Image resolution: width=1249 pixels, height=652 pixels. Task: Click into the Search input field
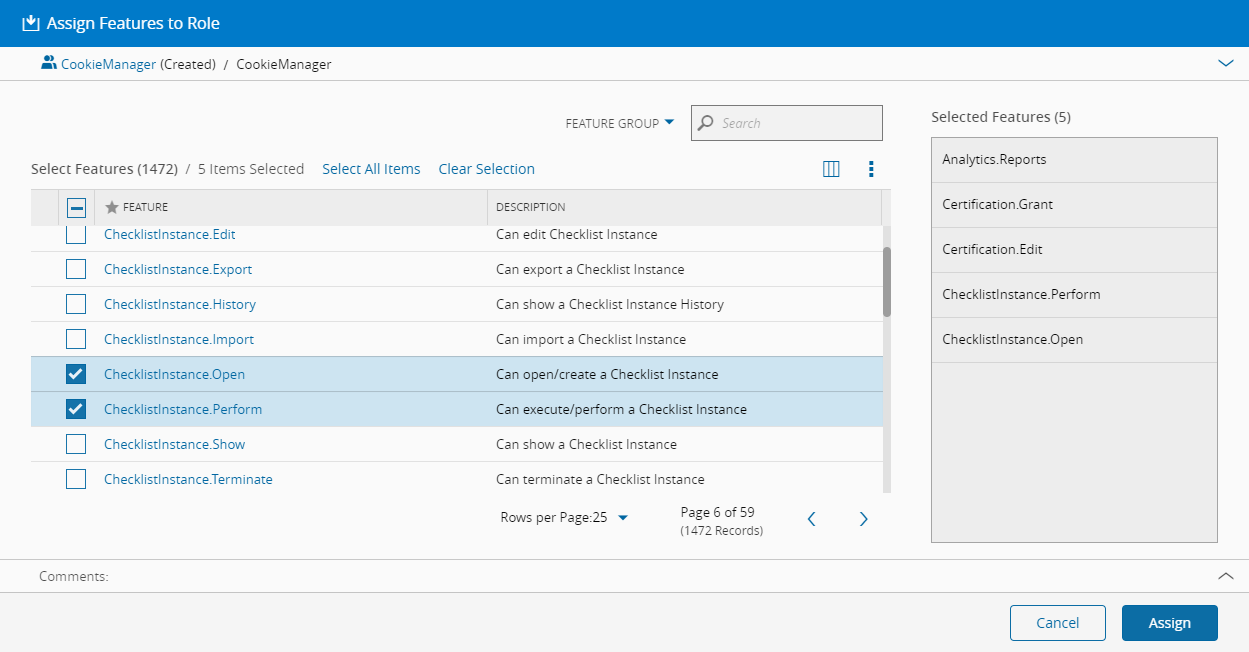[x=797, y=123]
